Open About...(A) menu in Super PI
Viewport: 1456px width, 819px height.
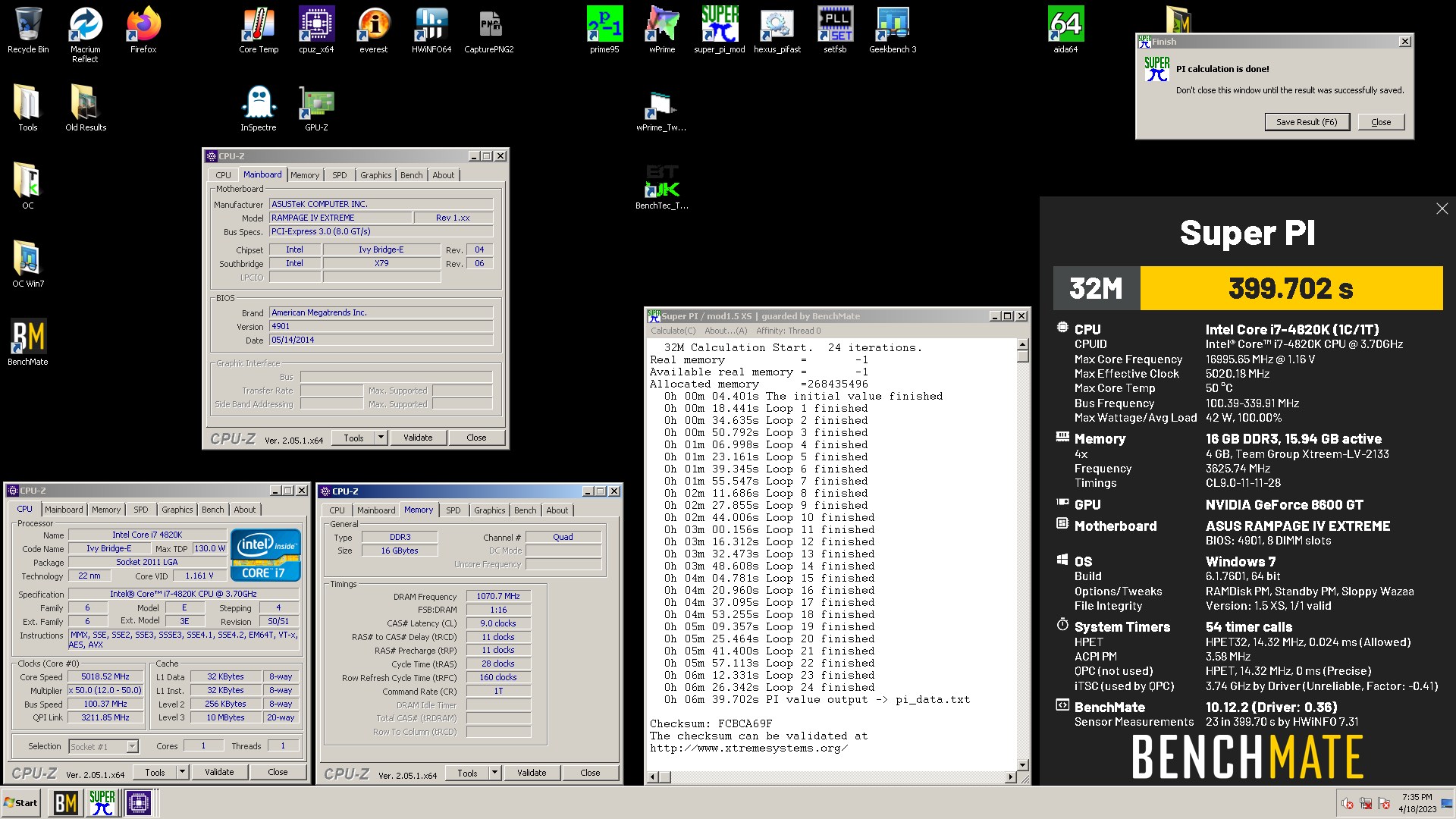(x=726, y=331)
